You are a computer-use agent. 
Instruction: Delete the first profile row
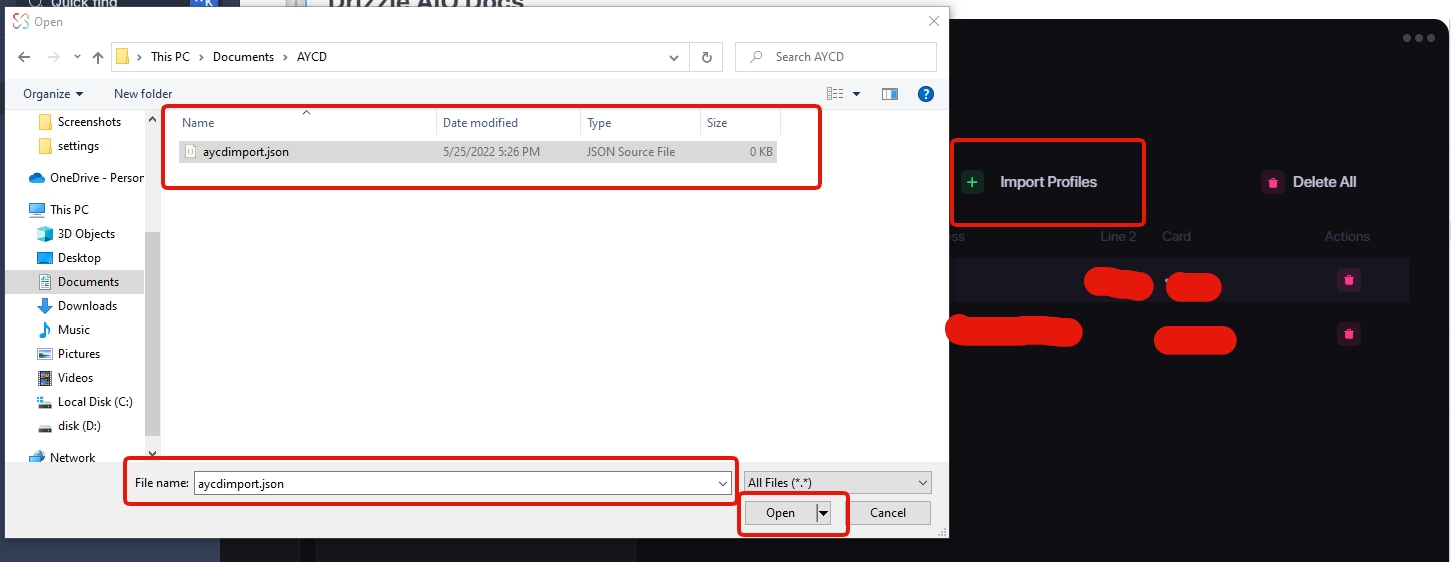point(1349,280)
